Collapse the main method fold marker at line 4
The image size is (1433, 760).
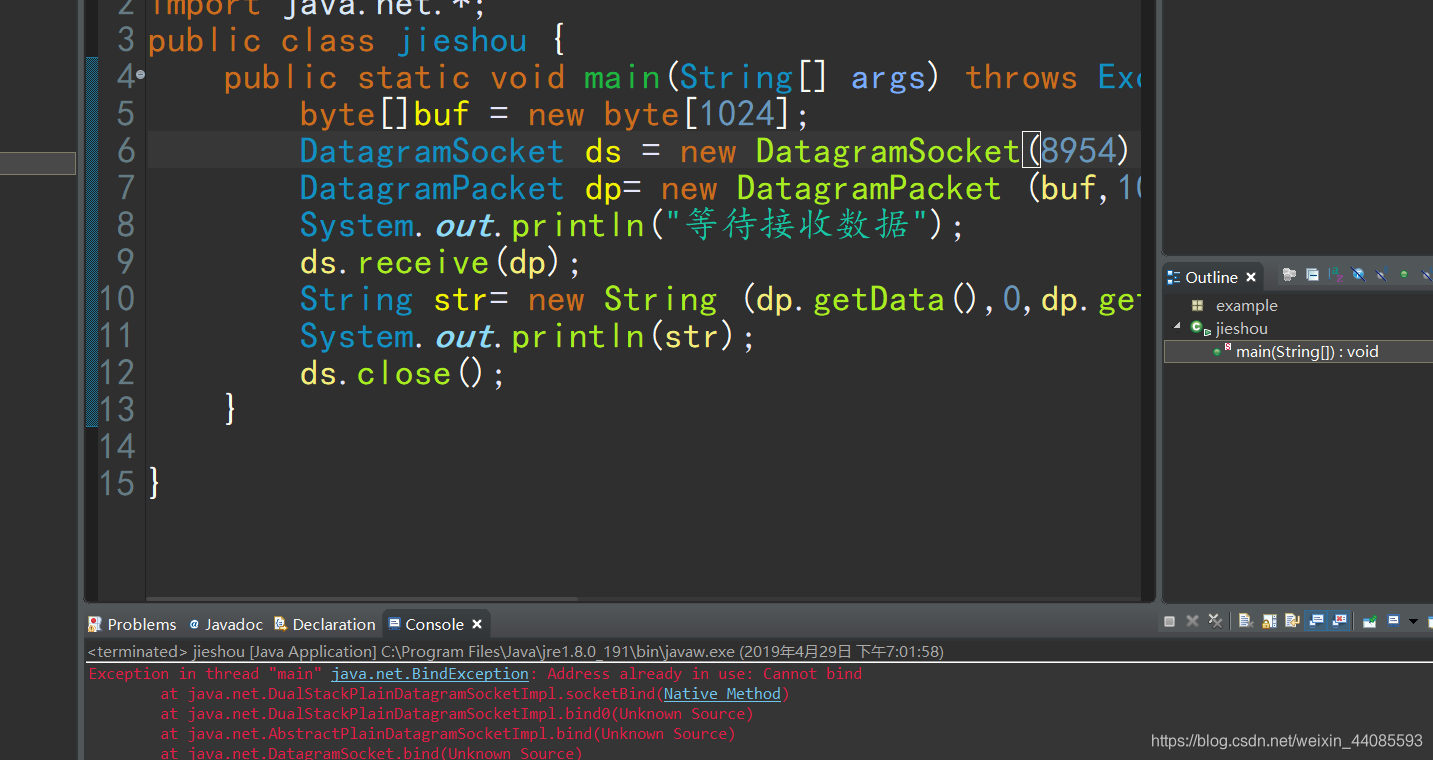pos(141,75)
